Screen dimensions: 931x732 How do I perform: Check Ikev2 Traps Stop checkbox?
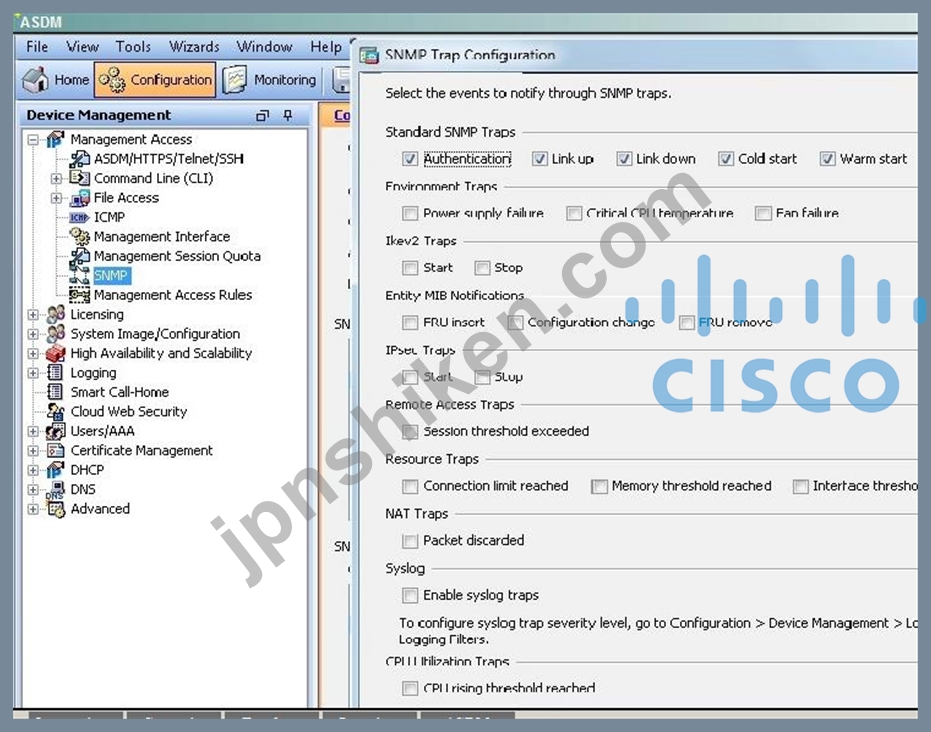(x=482, y=268)
